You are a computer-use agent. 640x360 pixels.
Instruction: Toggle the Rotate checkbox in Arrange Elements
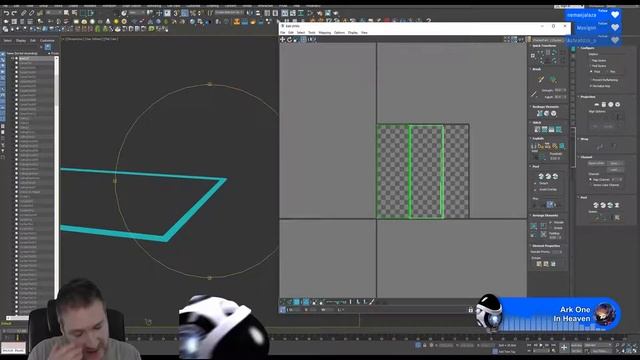tap(551, 228)
